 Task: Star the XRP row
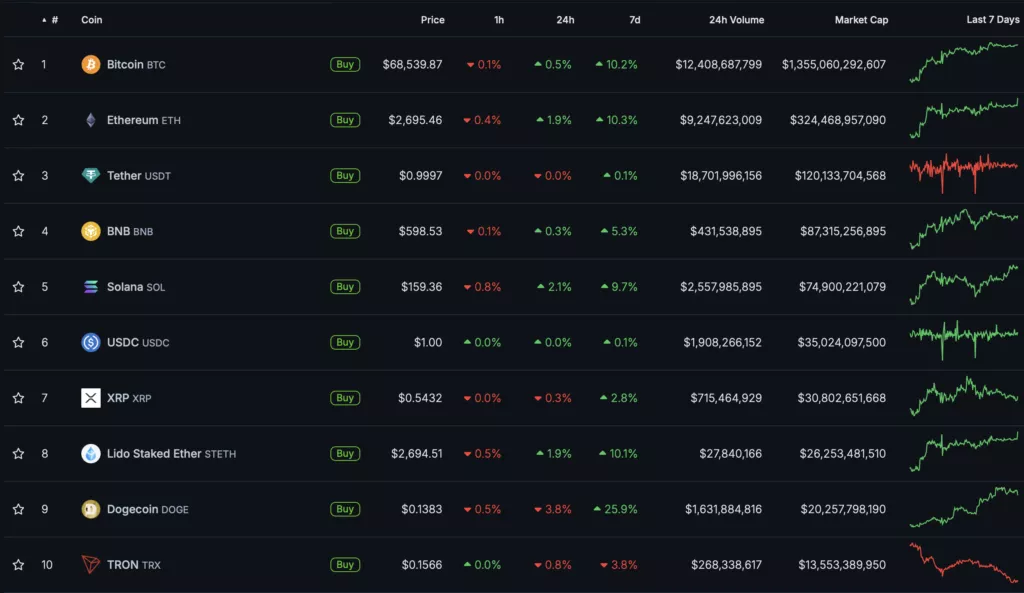click(18, 398)
